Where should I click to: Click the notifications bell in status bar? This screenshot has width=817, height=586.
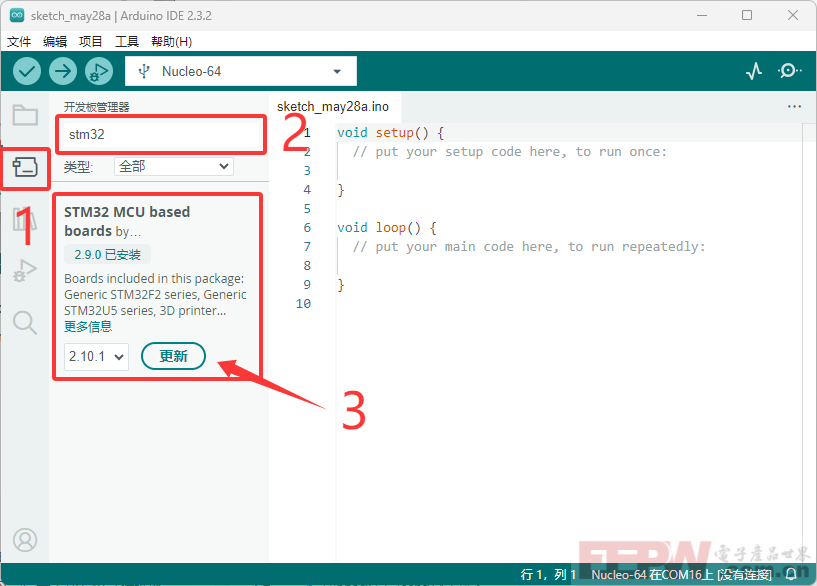791,574
